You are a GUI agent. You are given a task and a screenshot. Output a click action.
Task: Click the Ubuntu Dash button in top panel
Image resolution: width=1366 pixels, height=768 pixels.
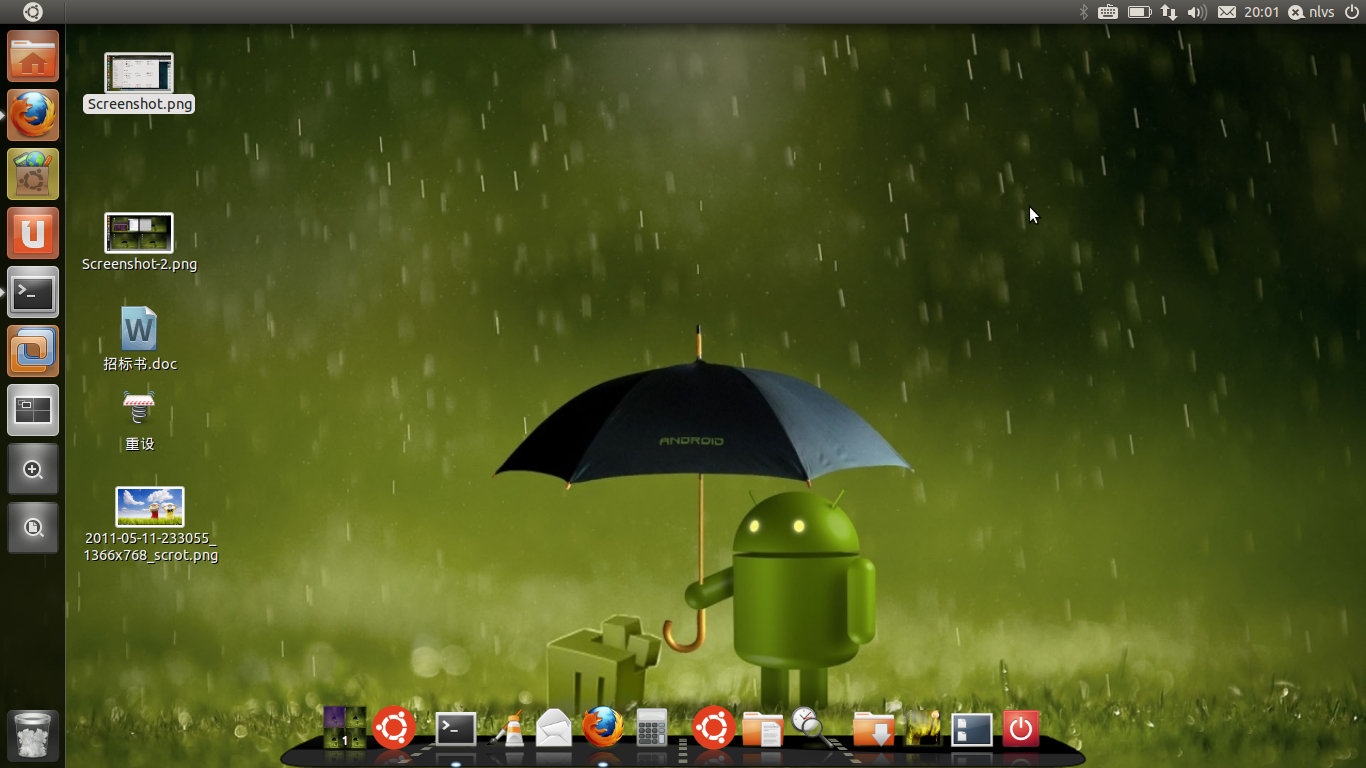(x=33, y=12)
